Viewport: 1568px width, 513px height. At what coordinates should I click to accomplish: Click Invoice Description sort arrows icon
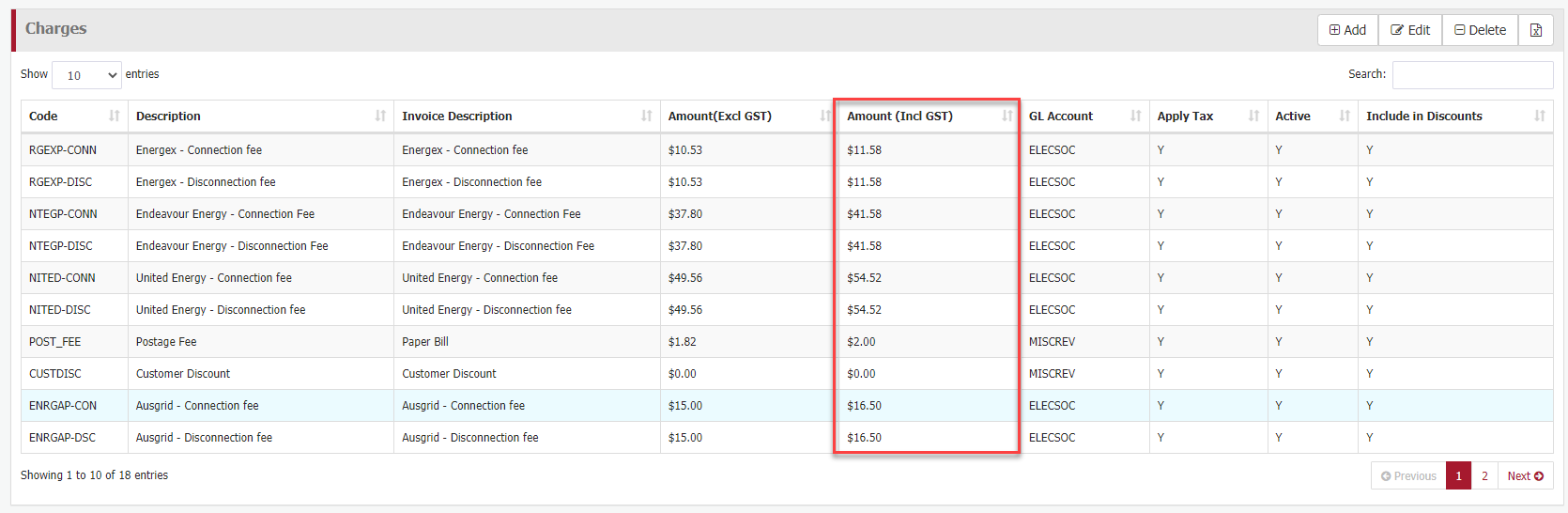coord(647,116)
